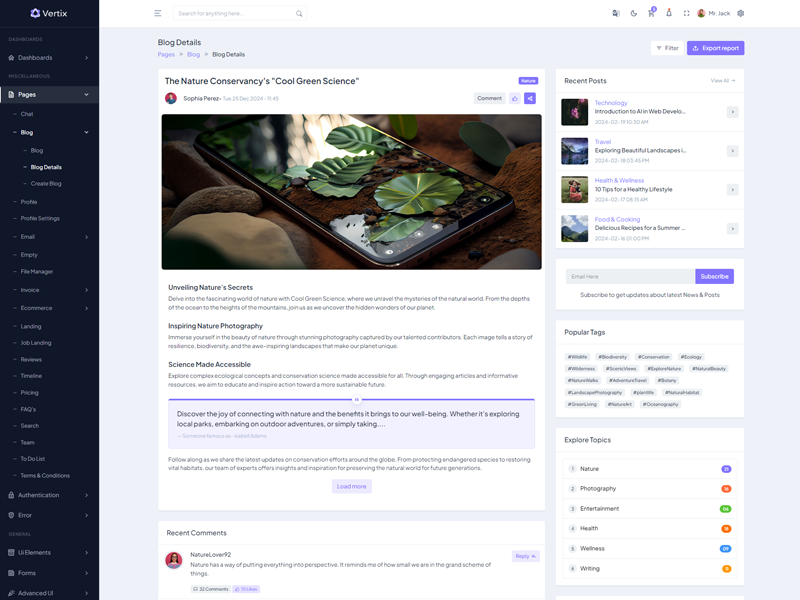The image size is (800, 600).
Task: Open the settings gear in header
Action: [741, 13]
